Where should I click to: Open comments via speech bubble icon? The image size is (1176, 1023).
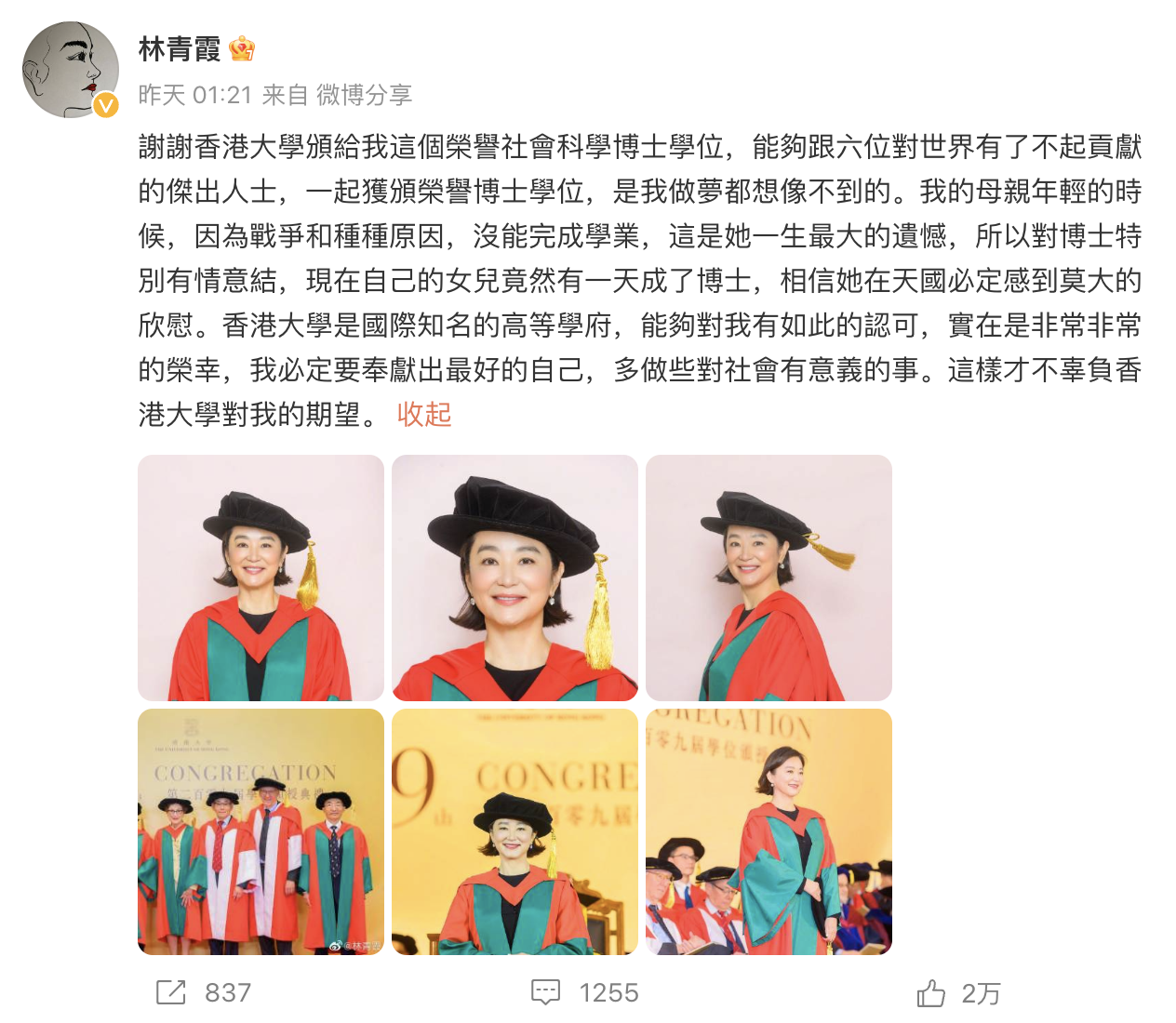pos(545,992)
